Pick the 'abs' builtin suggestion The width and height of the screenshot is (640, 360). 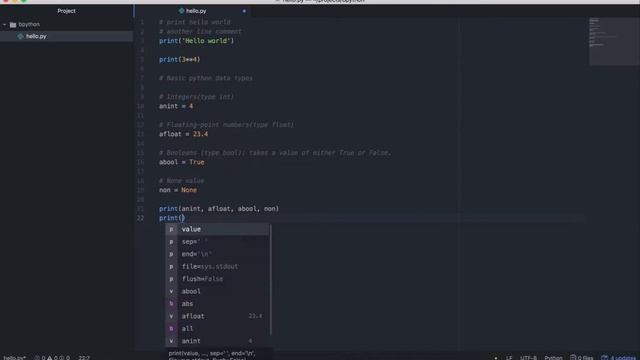click(217, 304)
